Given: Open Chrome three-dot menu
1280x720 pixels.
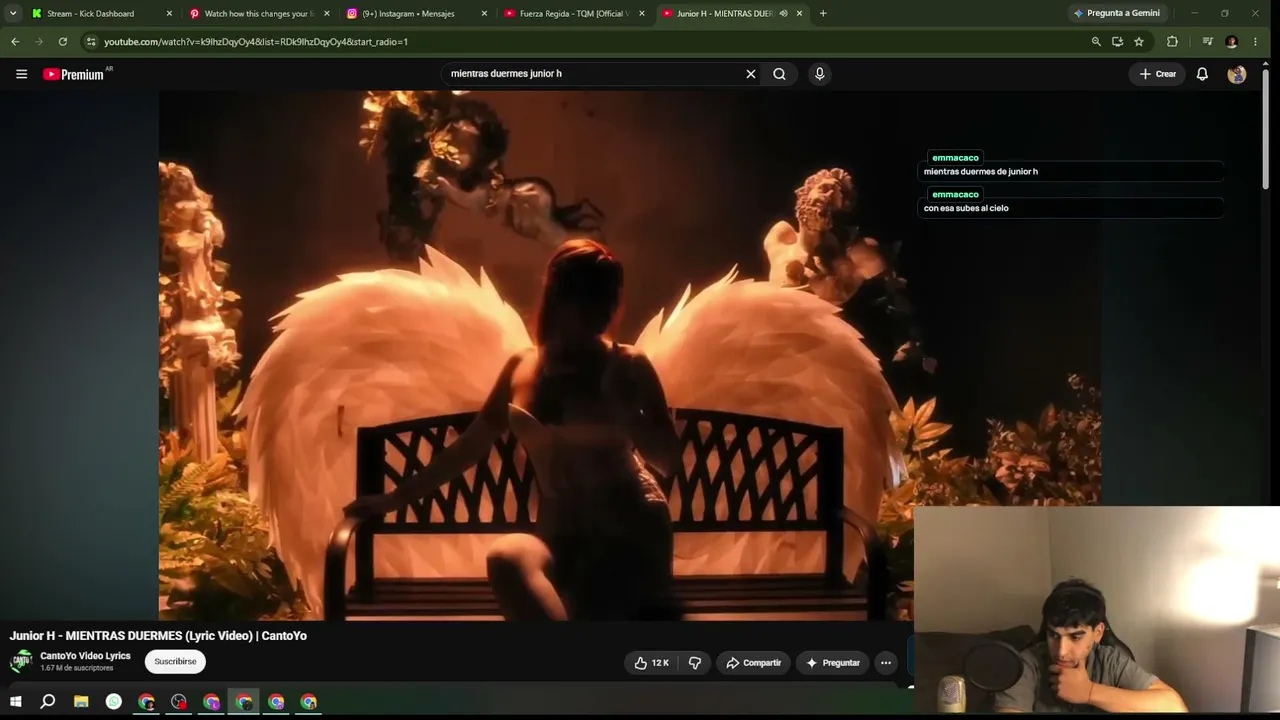Looking at the screenshot, I should (x=1255, y=42).
